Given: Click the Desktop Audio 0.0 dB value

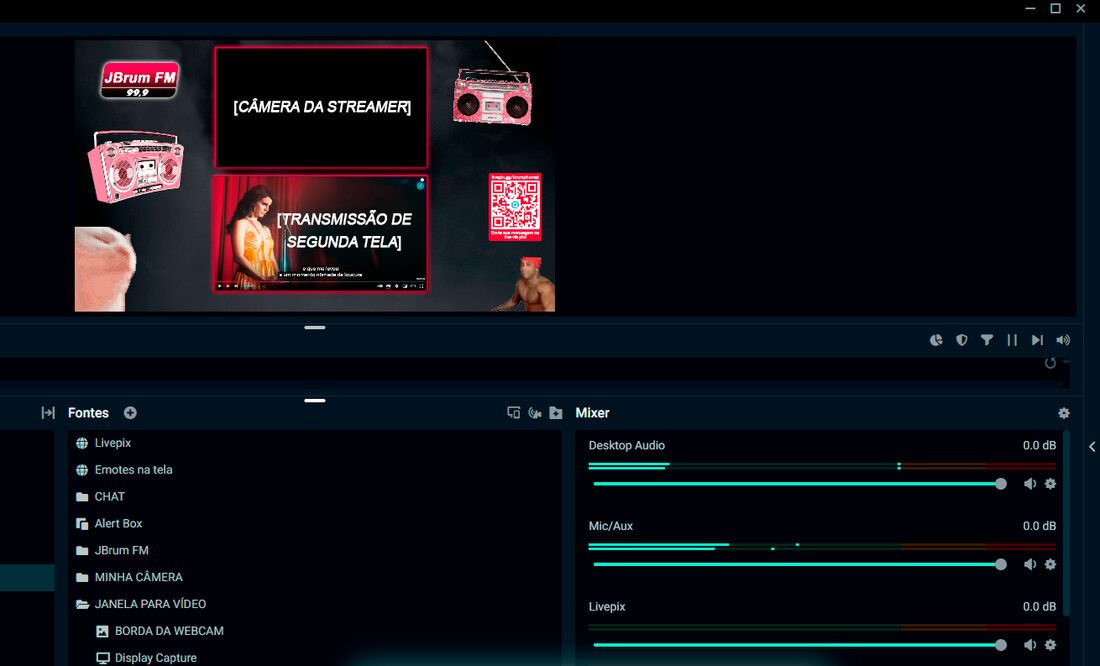Looking at the screenshot, I should click(x=1039, y=445).
